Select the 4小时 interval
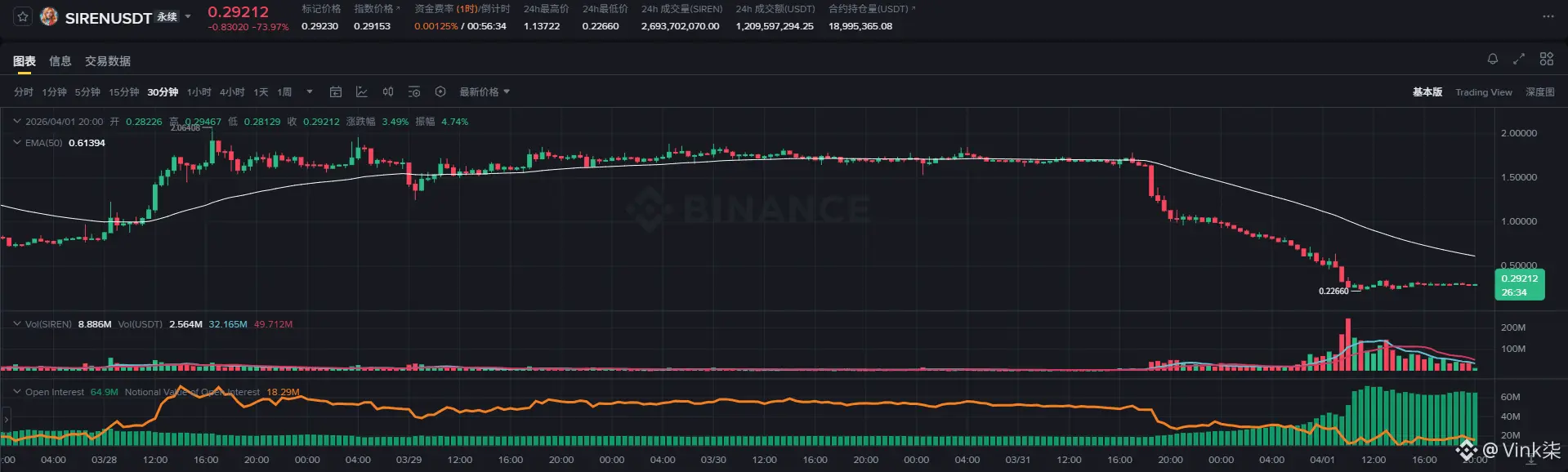The image size is (1568, 472). tap(232, 92)
